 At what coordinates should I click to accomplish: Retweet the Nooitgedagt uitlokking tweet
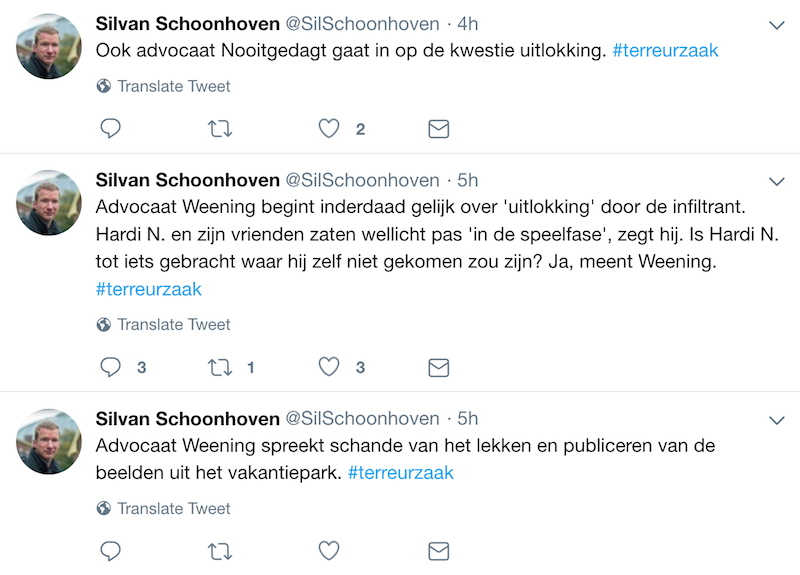coord(220,129)
